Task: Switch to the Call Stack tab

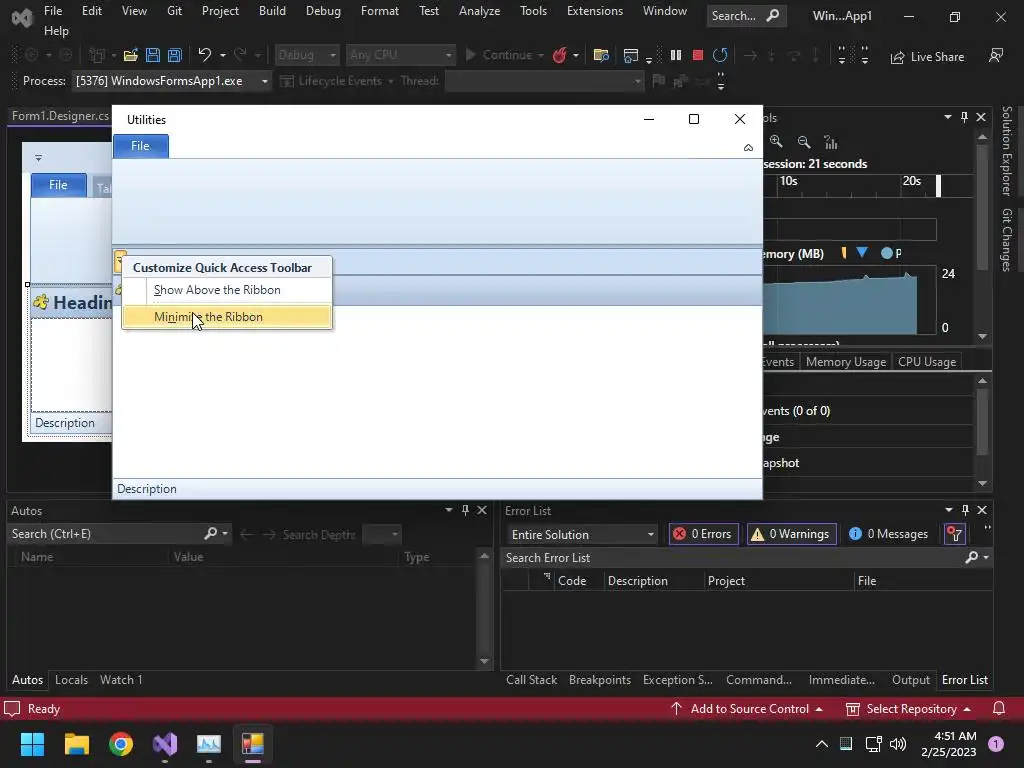Action: click(x=532, y=680)
